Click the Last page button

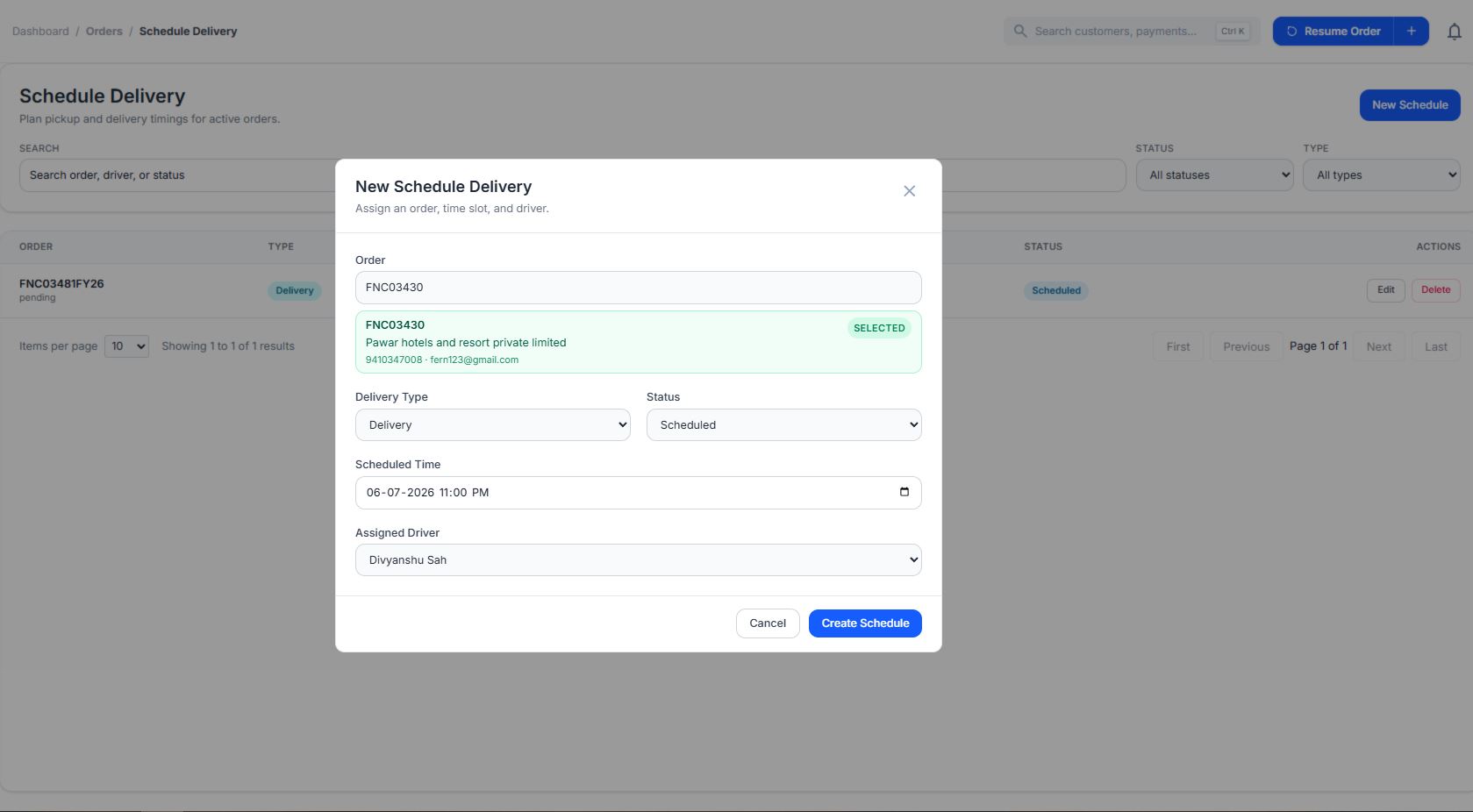click(1435, 346)
